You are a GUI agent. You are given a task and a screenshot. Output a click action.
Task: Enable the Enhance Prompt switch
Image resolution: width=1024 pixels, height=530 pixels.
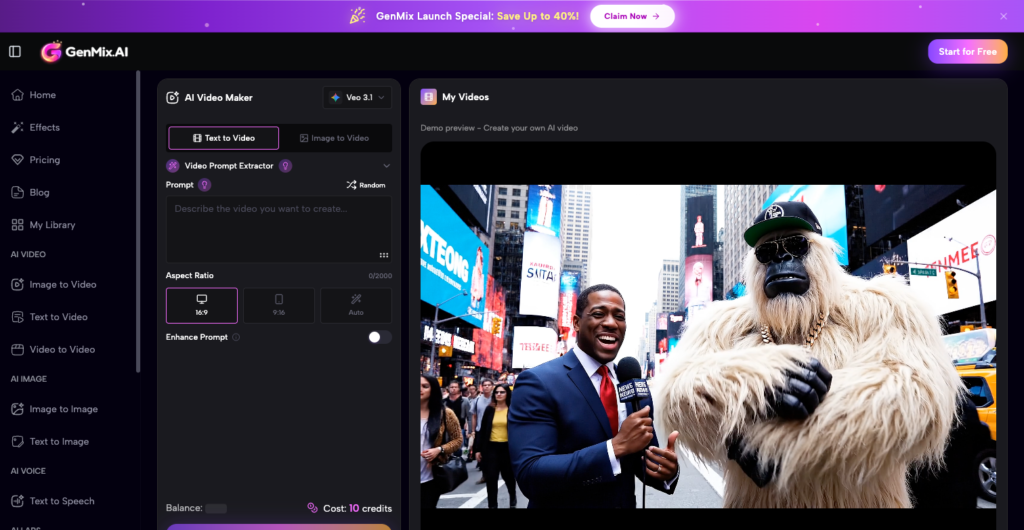click(x=379, y=337)
